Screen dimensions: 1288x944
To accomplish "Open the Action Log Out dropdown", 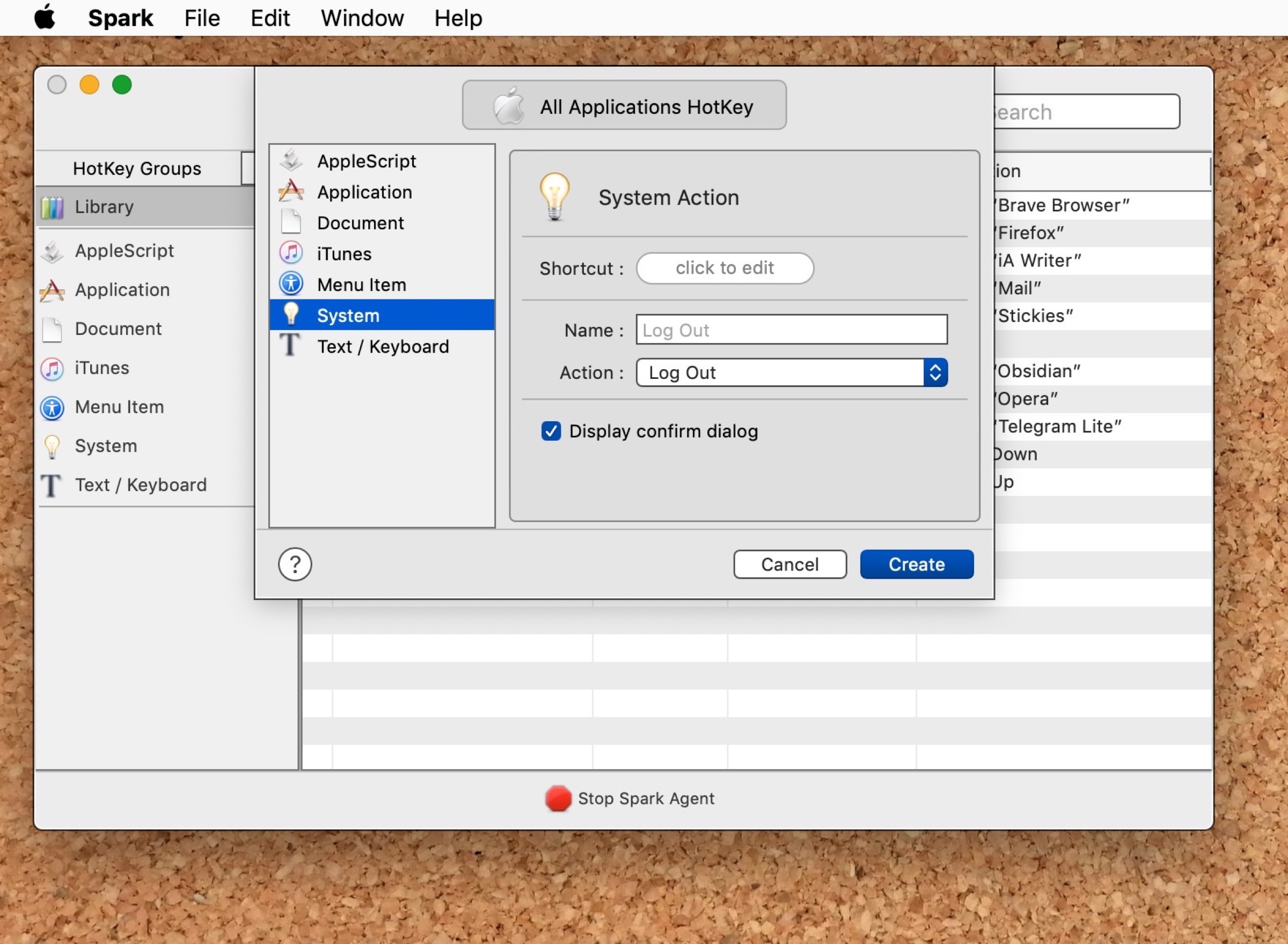I will coord(779,372).
